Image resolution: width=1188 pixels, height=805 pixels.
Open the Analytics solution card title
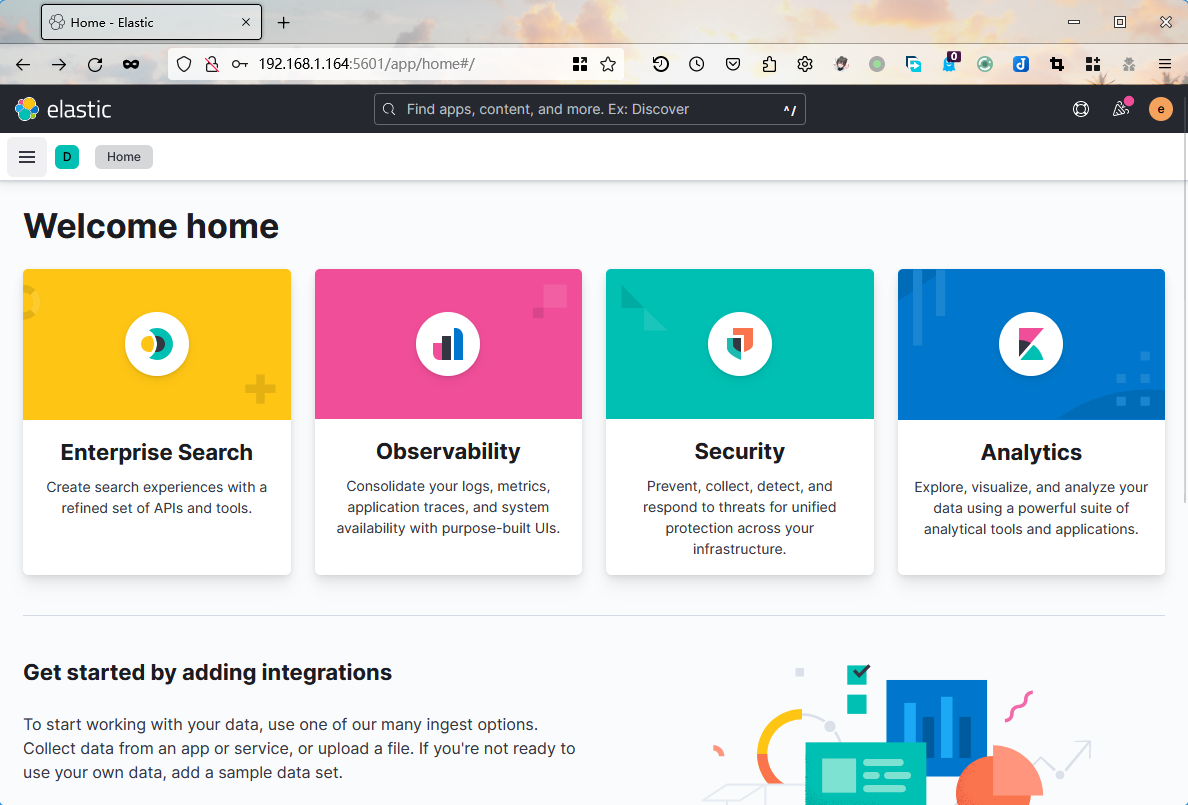[x=1031, y=452]
